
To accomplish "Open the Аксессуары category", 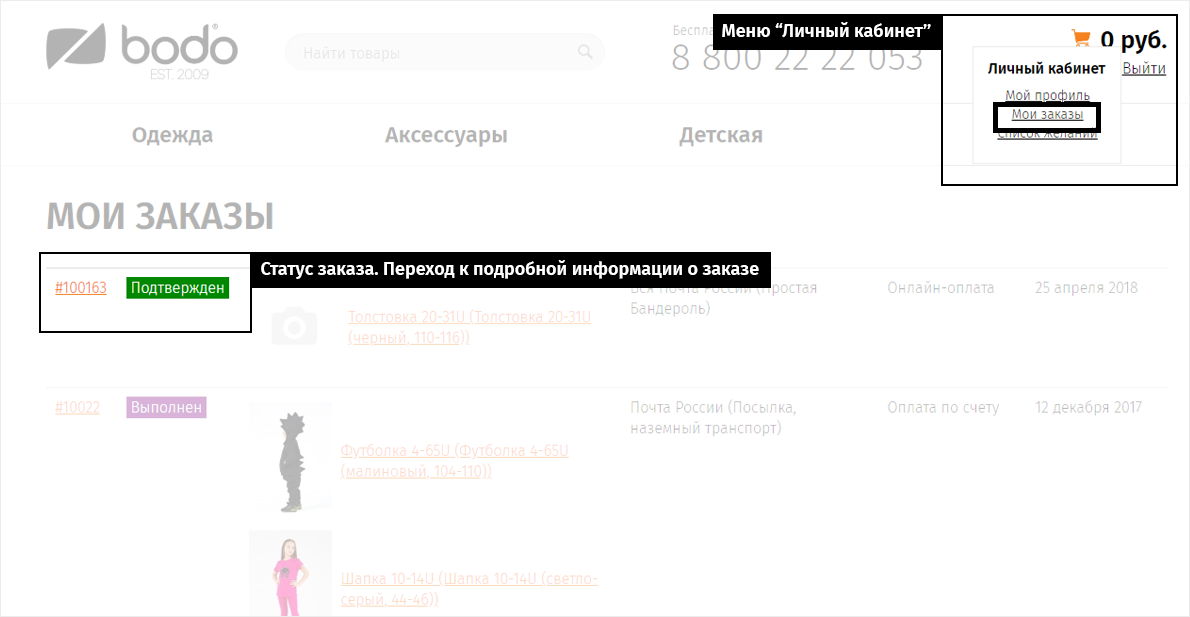I will (446, 135).
